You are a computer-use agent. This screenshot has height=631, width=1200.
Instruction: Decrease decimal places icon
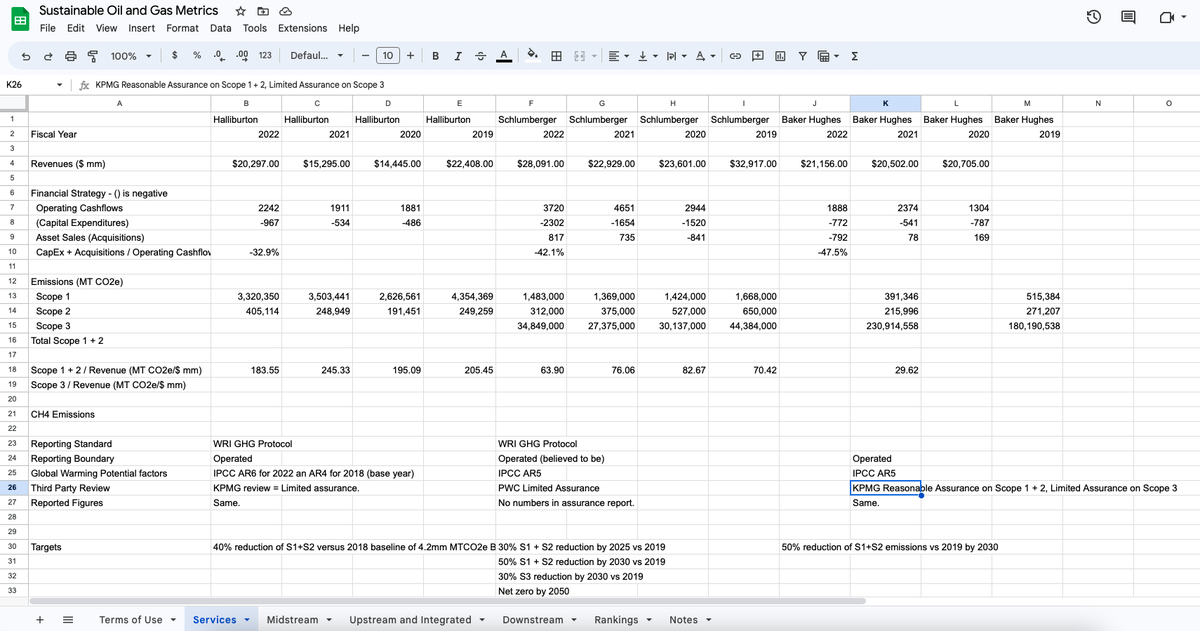coord(218,57)
